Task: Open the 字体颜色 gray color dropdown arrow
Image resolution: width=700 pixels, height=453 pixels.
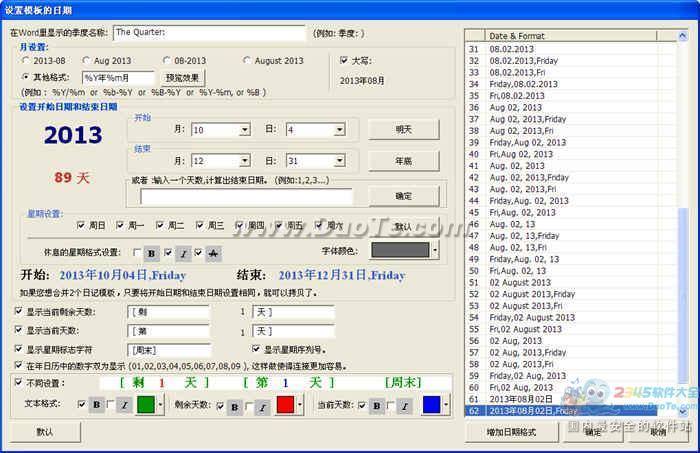Action: (435, 250)
